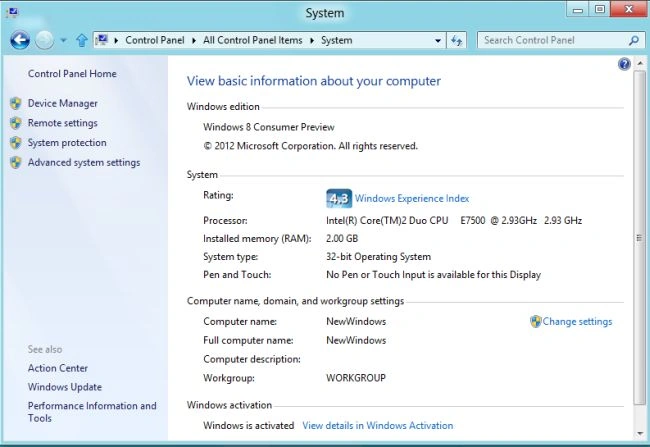View details in Windows Activation

[x=378, y=425]
